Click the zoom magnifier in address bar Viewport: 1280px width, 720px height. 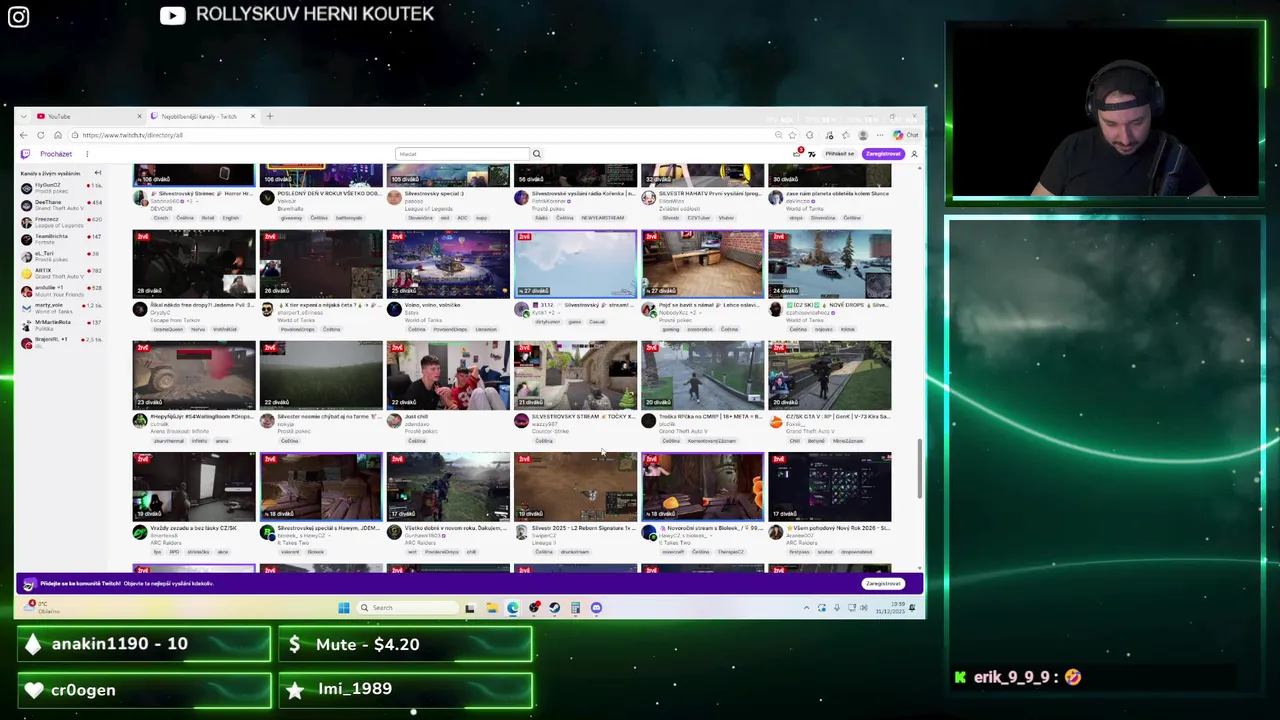[778, 135]
